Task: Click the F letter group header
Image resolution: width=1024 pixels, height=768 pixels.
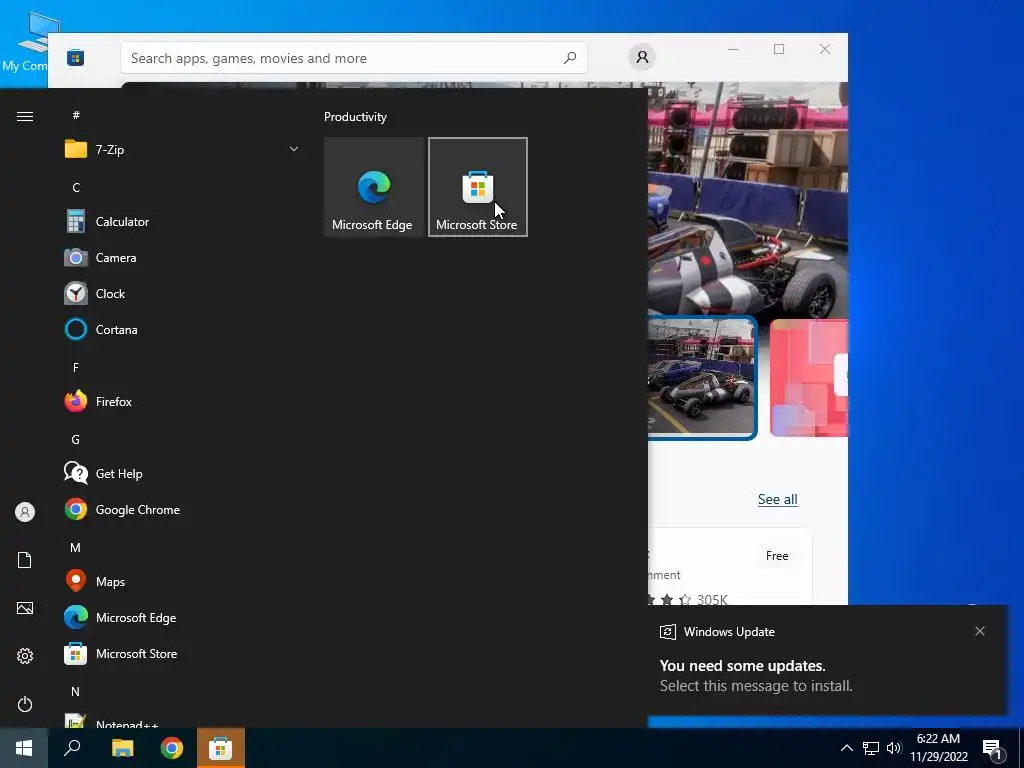Action: click(x=76, y=367)
